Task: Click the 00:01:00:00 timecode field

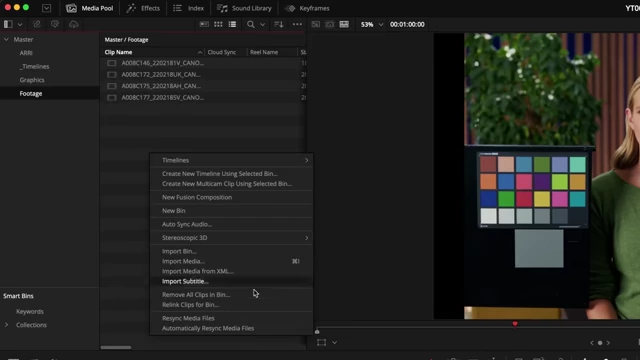Action: (x=407, y=24)
